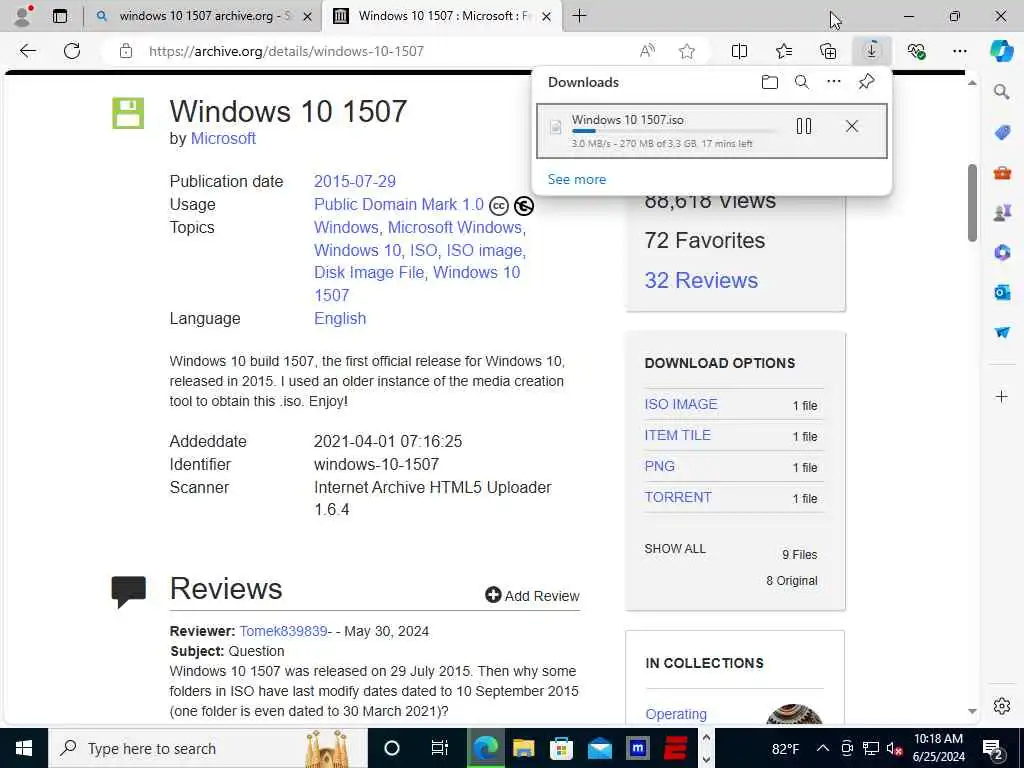1024x768 pixels.
Task: Open the Collections icon
Action: click(827, 51)
